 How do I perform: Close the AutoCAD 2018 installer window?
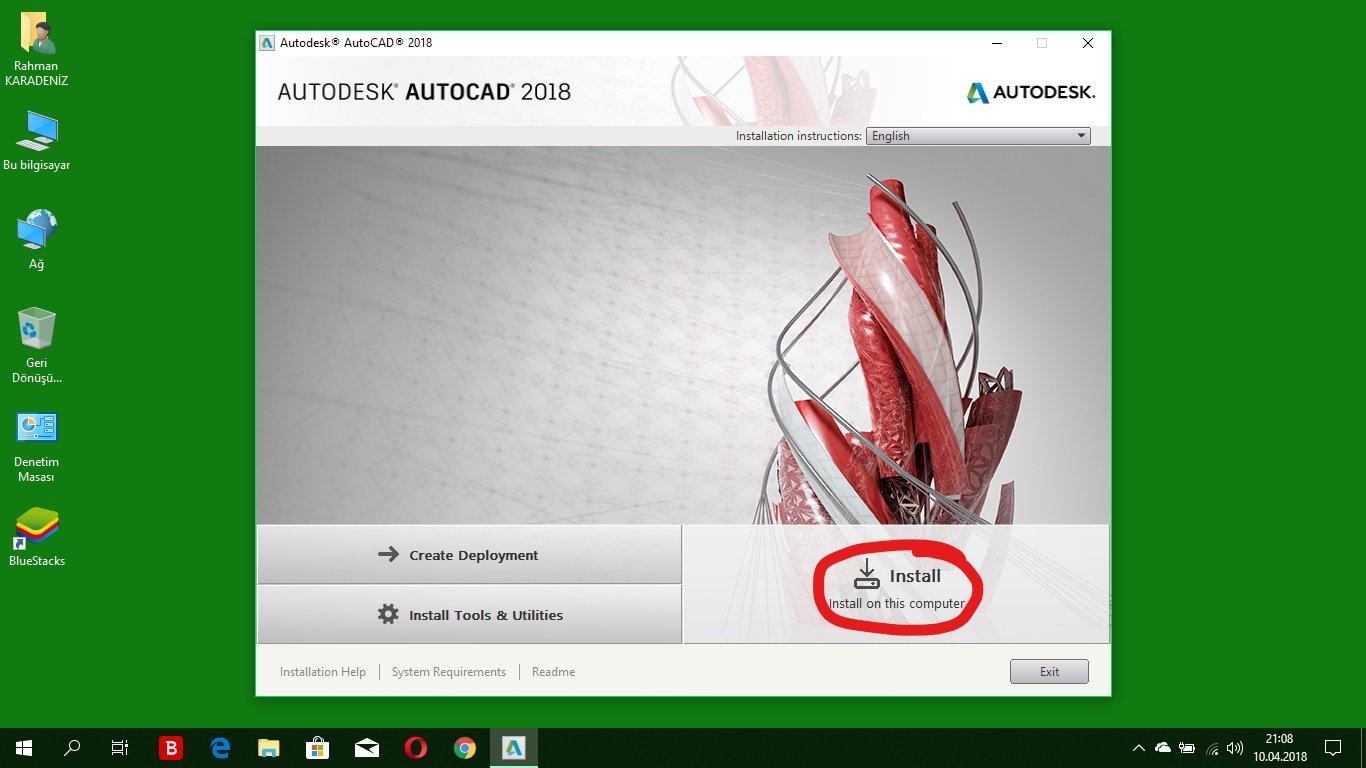(1088, 43)
